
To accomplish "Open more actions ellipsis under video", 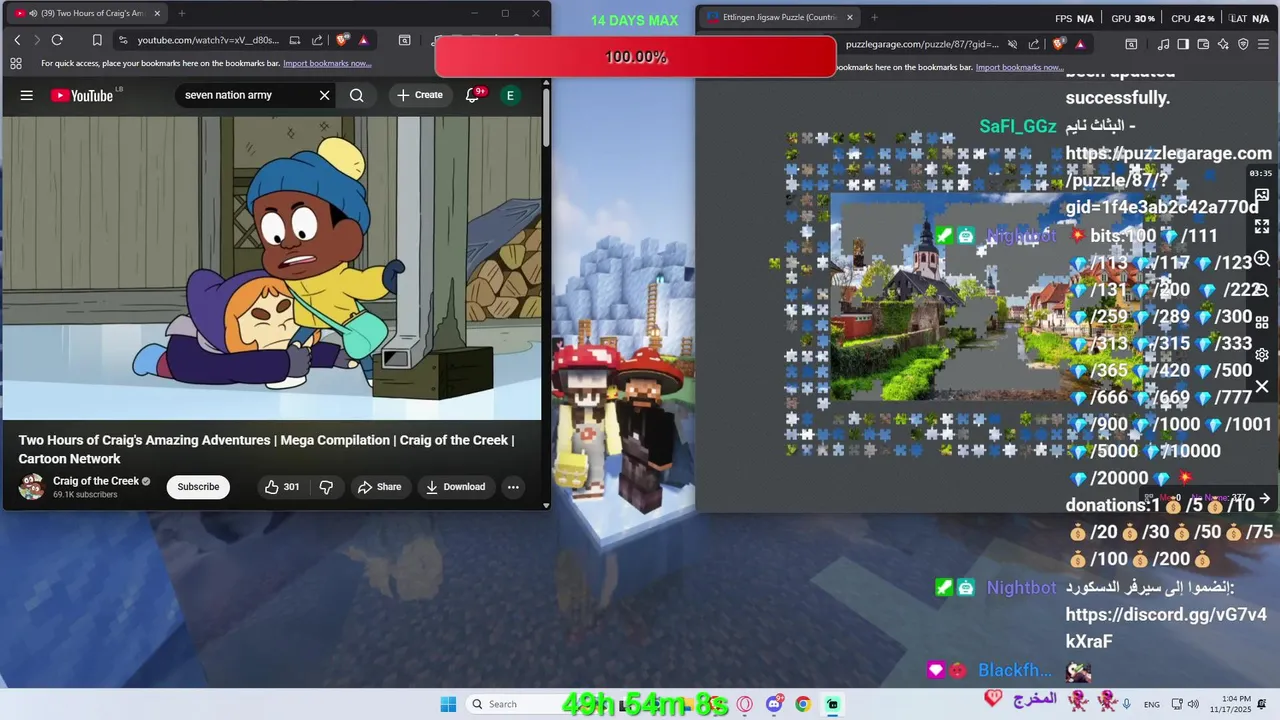I will 513,487.
